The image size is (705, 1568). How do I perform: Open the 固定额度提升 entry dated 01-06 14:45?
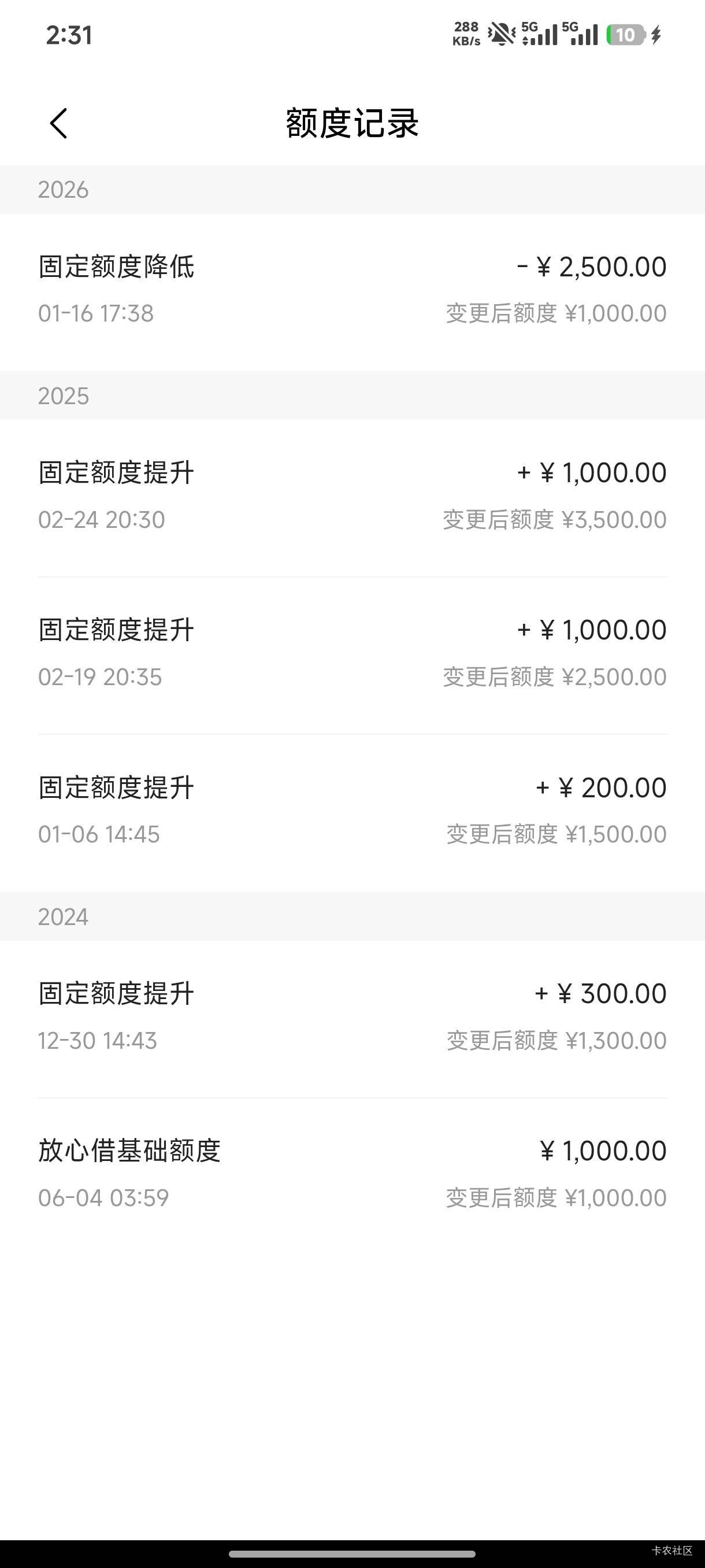point(352,811)
